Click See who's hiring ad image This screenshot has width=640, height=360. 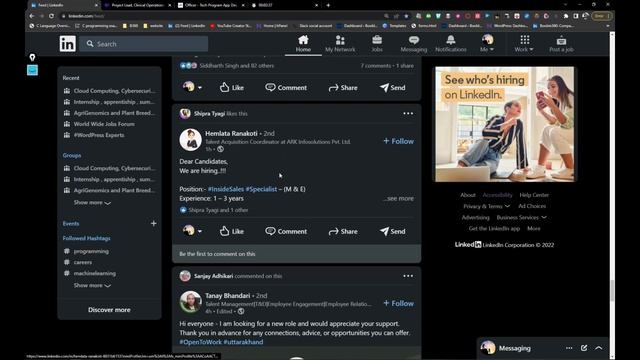click(x=504, y=124)
